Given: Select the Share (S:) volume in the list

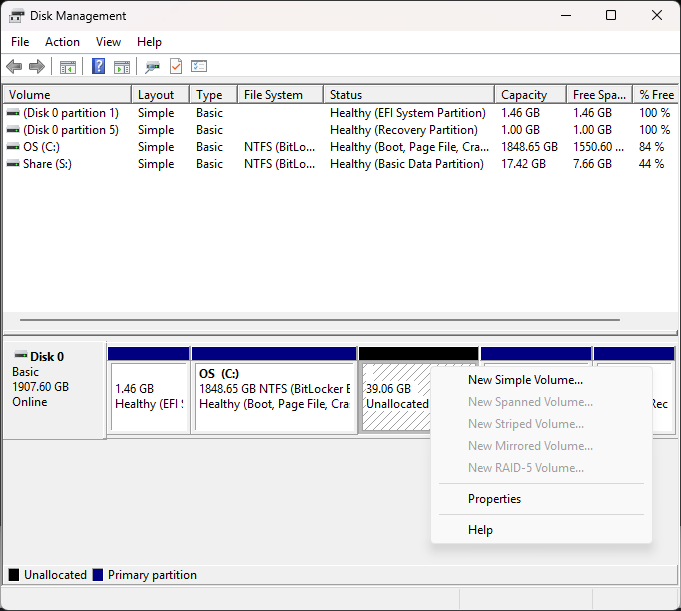Looking at the screenshot, I should click(340, 164).
